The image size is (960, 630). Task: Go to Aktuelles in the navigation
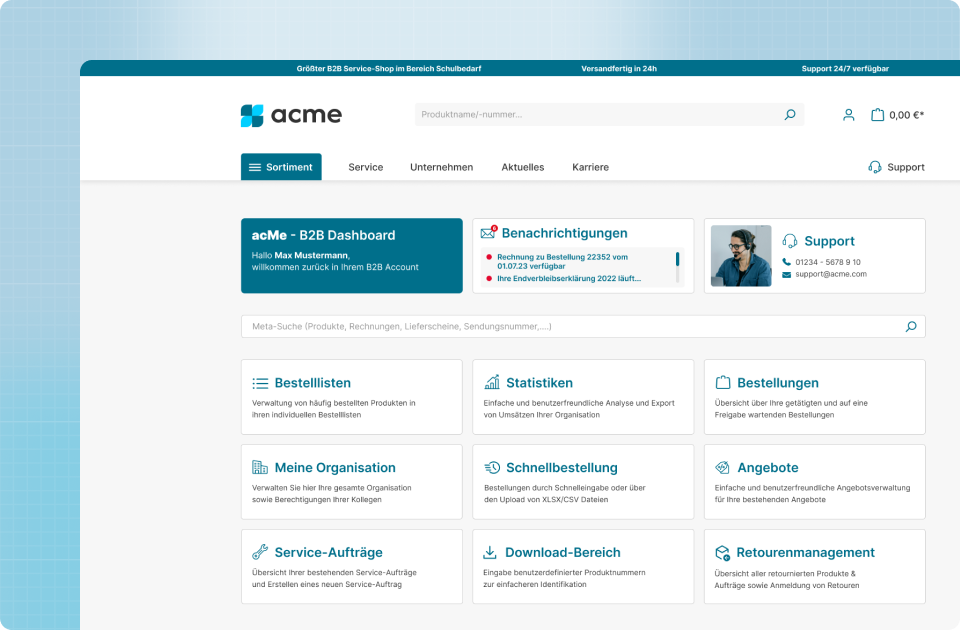pyautogui.click(x=522, y=167)
